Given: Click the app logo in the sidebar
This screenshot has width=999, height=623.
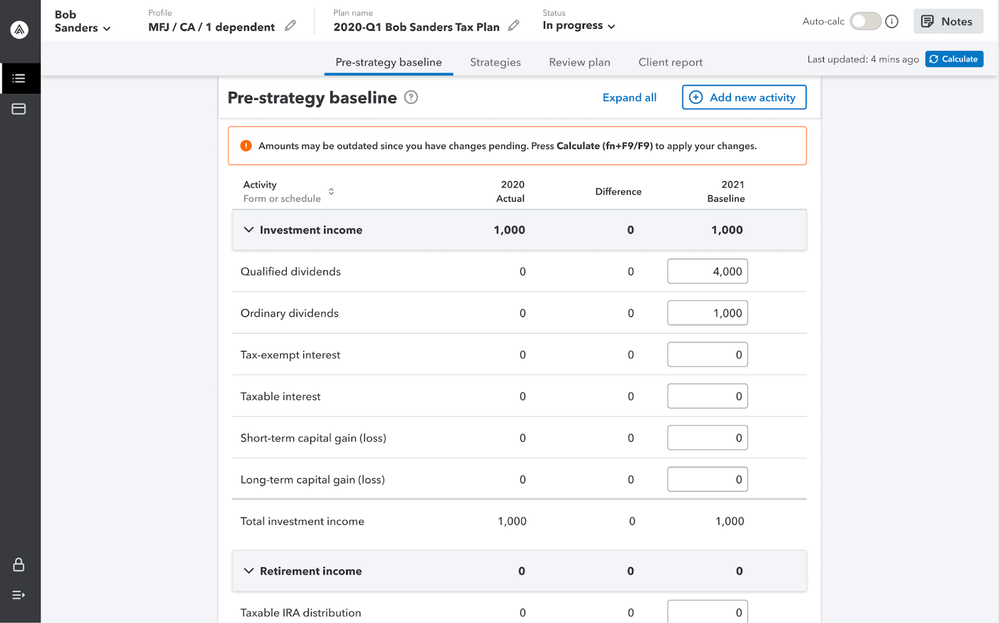Looking at the screenshot, I should click(19, 30).
